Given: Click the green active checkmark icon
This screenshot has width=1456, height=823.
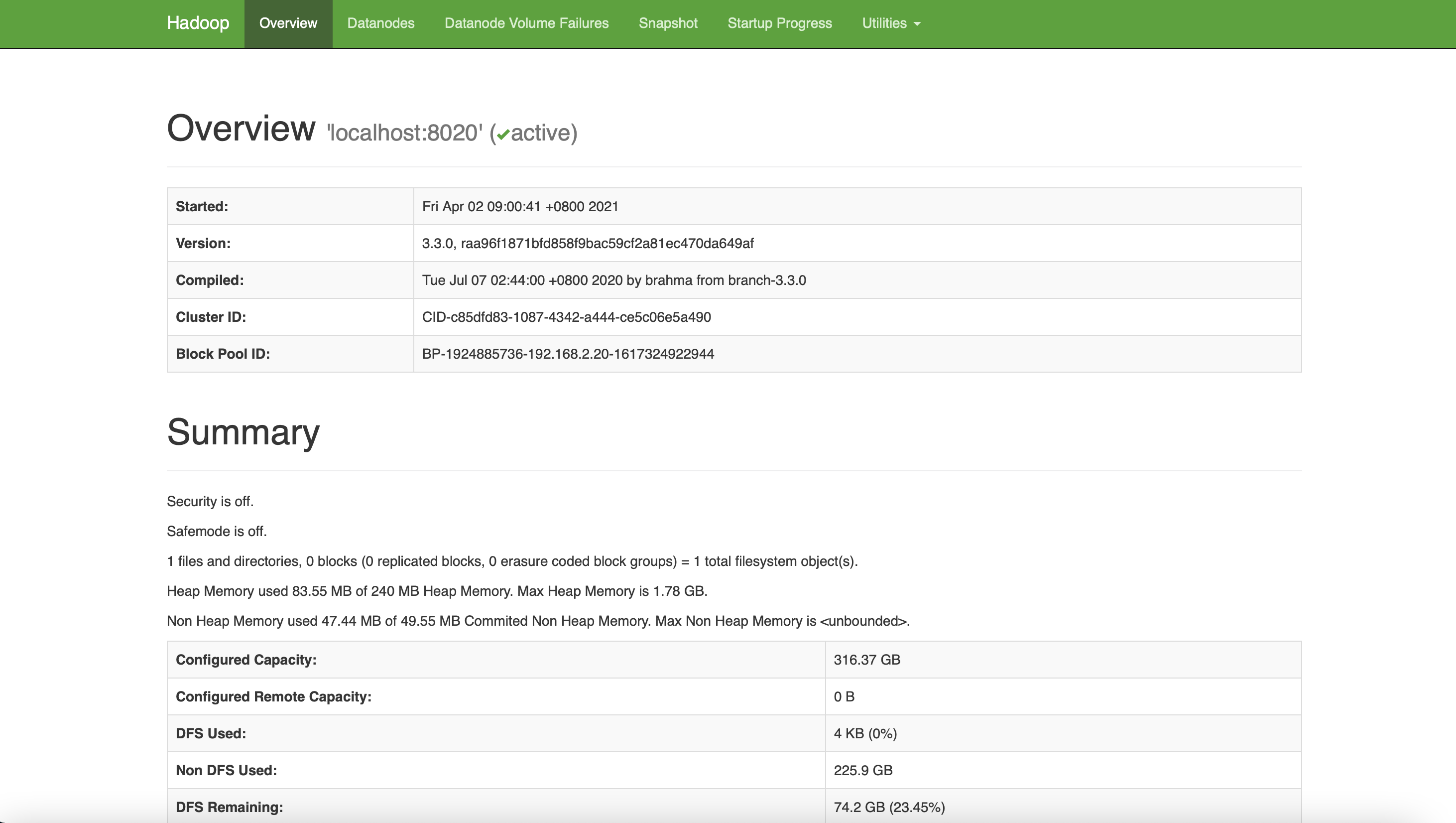Looking at the screenshot, I should tap(503, 135).
